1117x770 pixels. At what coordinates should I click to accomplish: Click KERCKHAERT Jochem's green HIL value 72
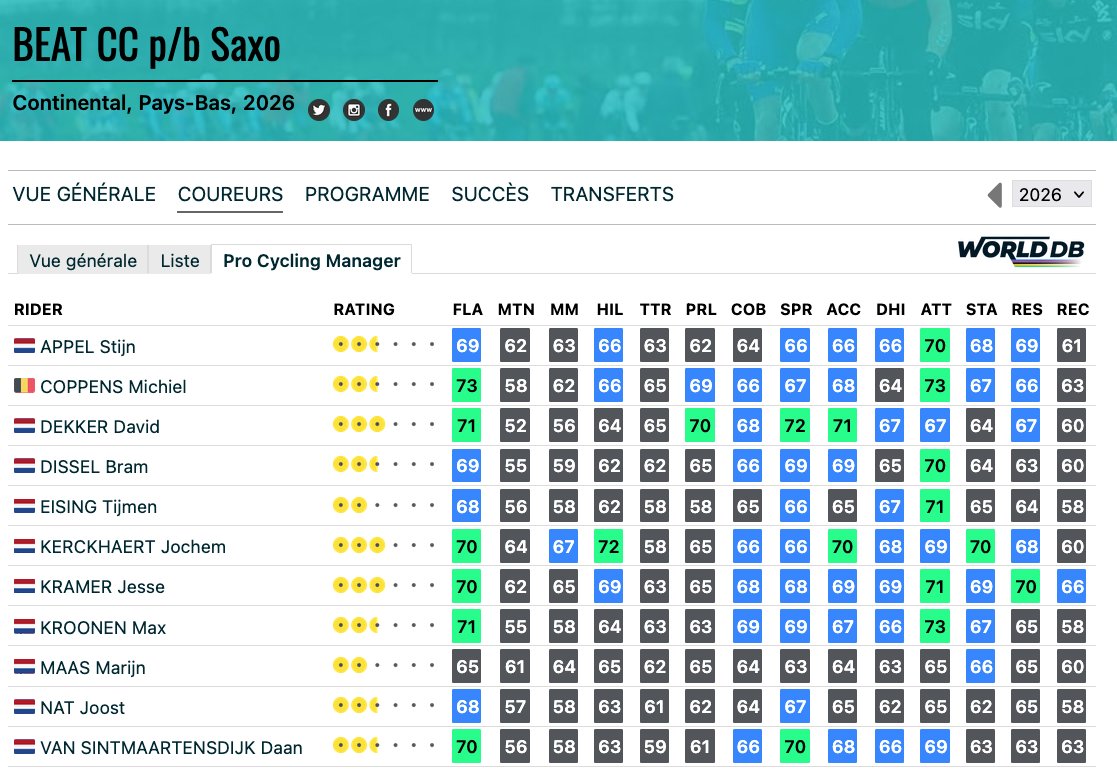point(608,546)
